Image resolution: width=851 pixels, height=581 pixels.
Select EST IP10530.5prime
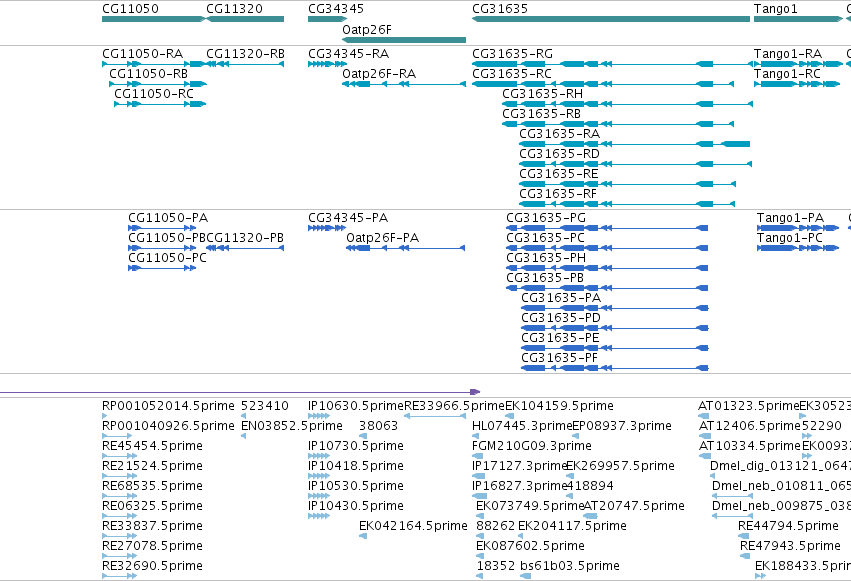319,496
